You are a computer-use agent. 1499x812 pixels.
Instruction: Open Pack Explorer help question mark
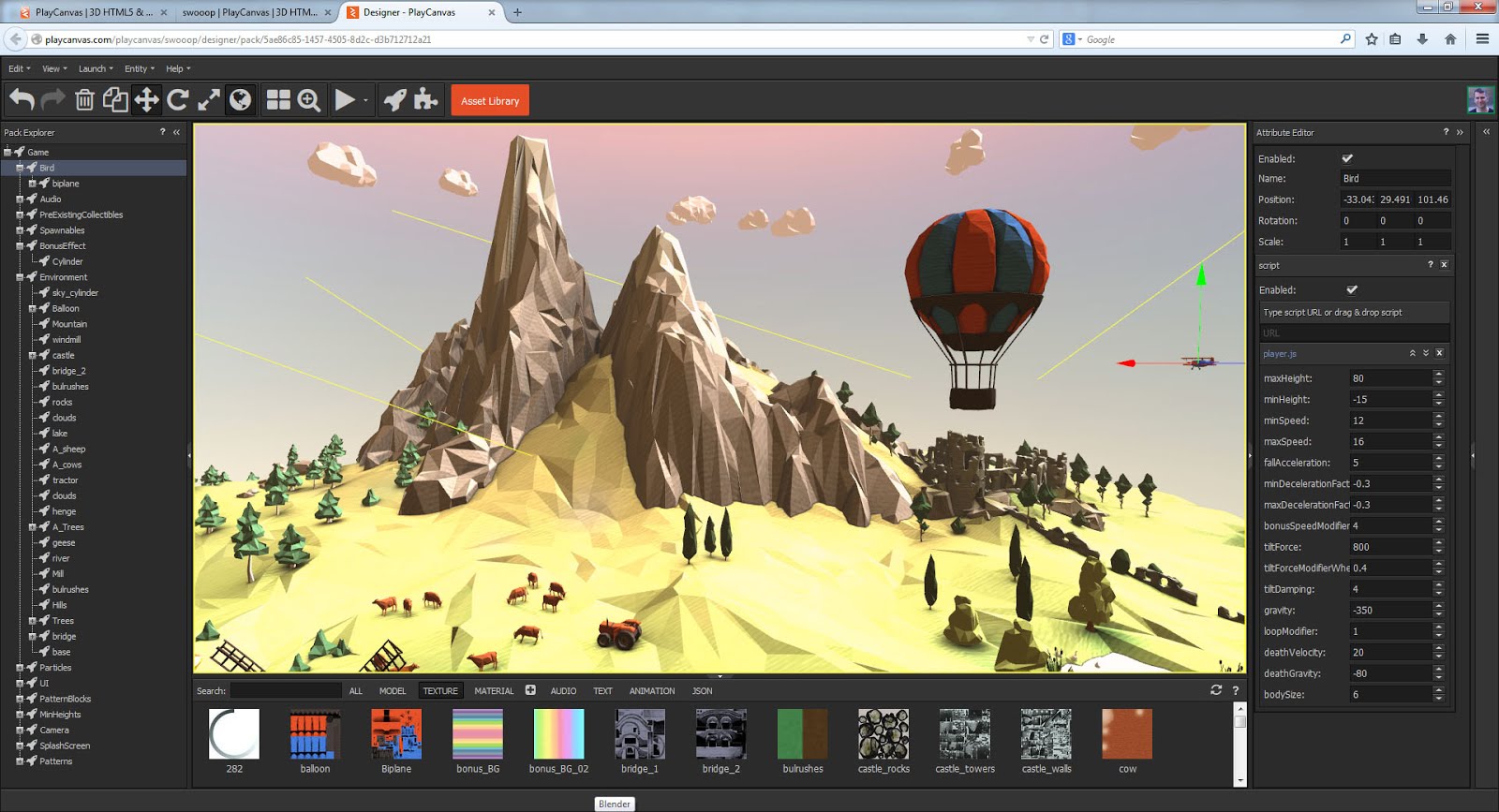tap(162, 132)
